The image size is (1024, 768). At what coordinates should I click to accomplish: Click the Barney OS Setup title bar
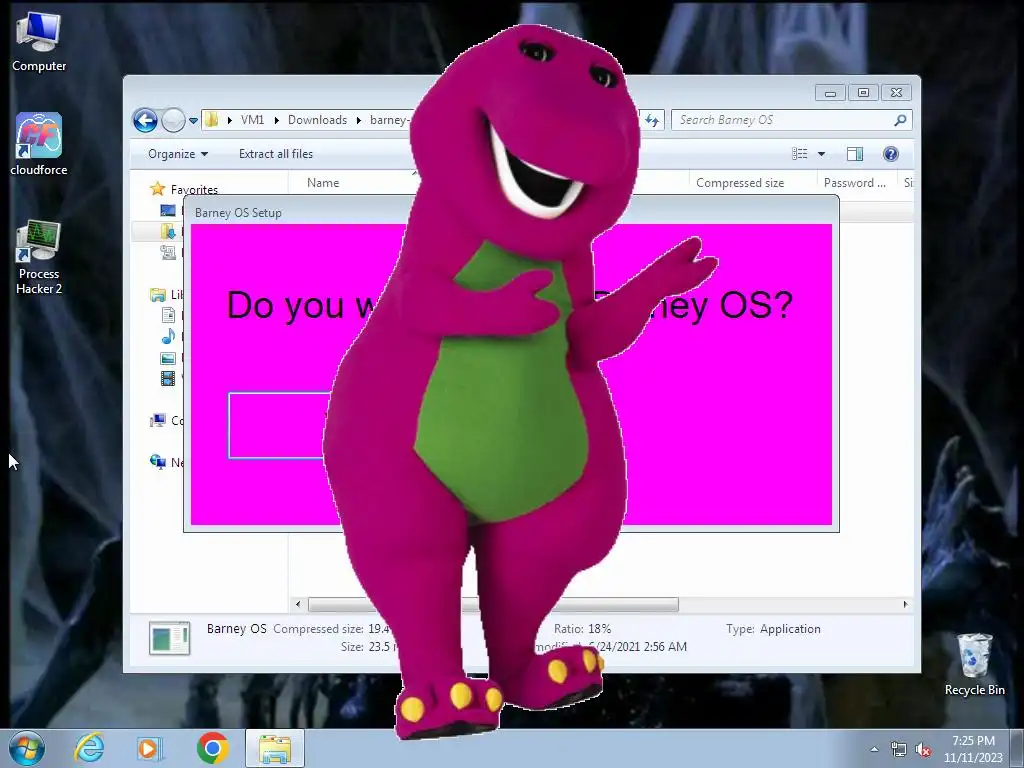511,212
